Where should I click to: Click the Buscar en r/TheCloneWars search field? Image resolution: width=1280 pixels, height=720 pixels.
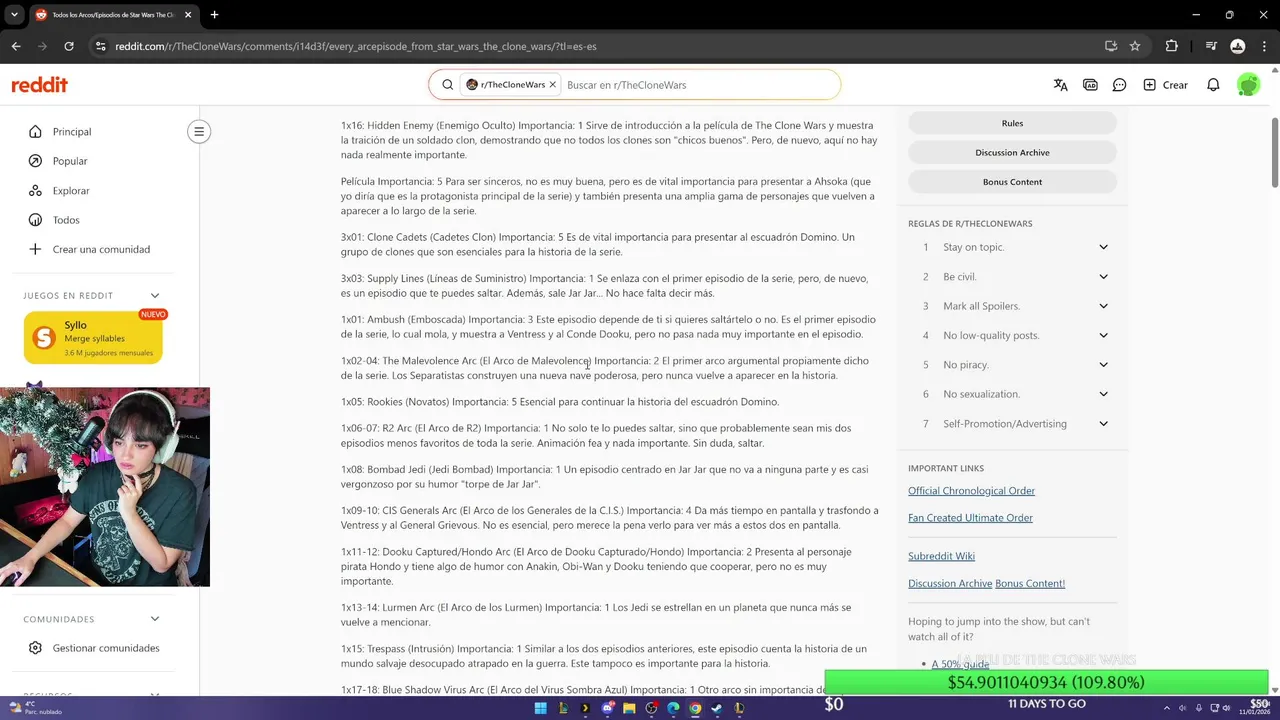[700, 85]
